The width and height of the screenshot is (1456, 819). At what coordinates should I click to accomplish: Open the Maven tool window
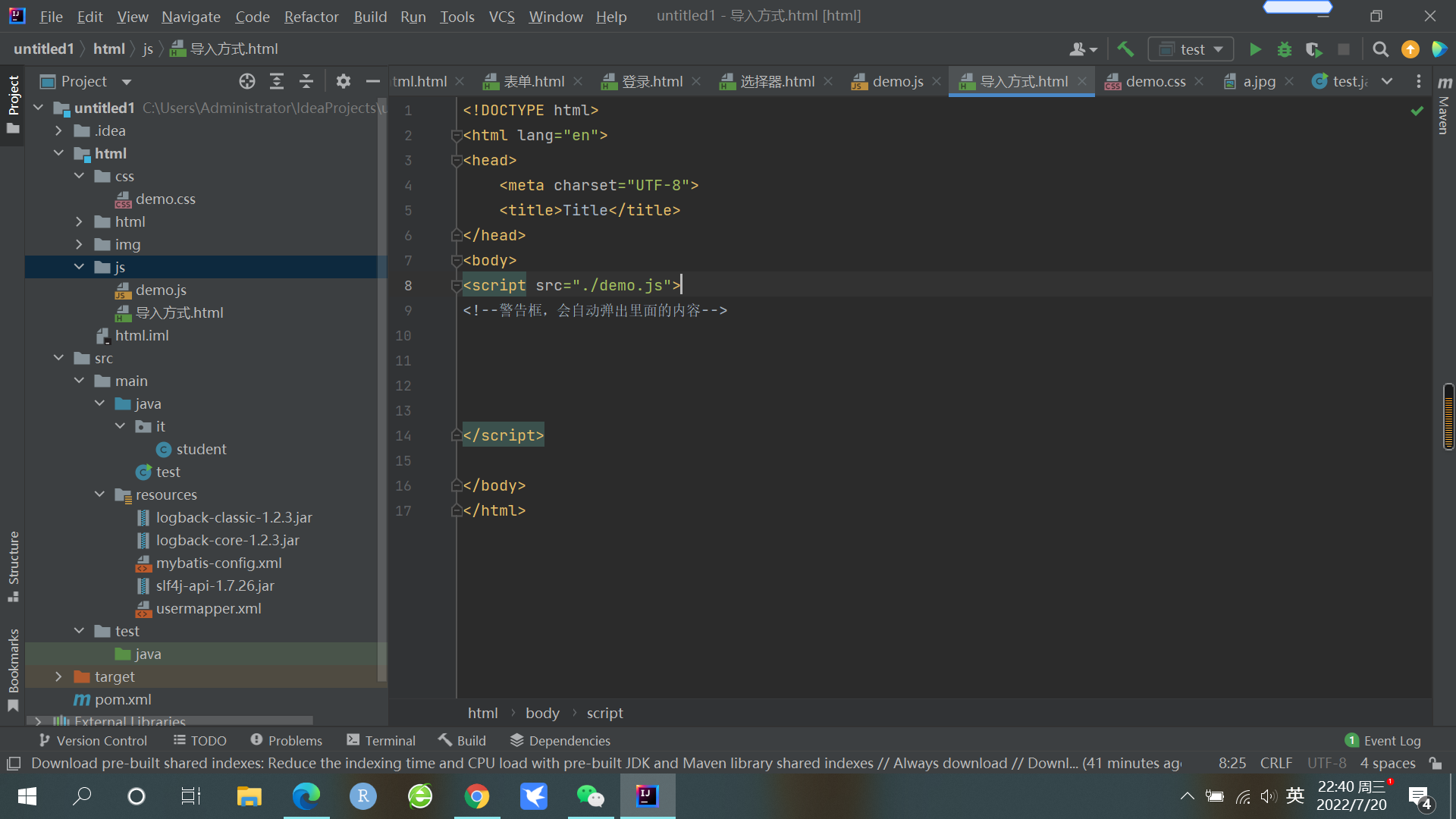point(1444,106)
